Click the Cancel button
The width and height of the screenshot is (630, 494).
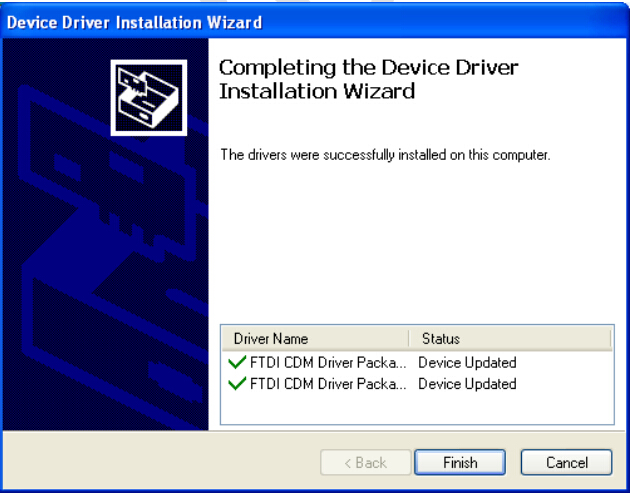click(567, 462)
